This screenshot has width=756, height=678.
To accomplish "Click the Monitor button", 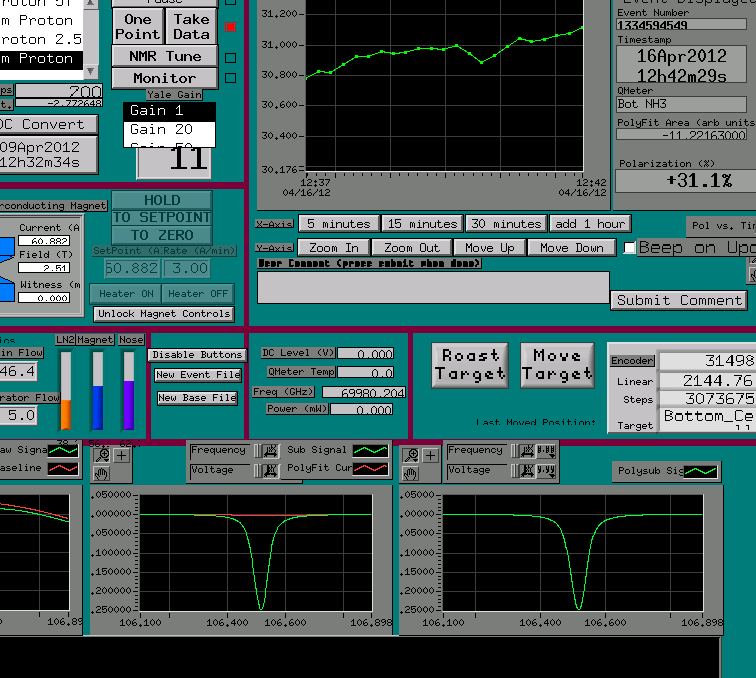I will (165, 78).
